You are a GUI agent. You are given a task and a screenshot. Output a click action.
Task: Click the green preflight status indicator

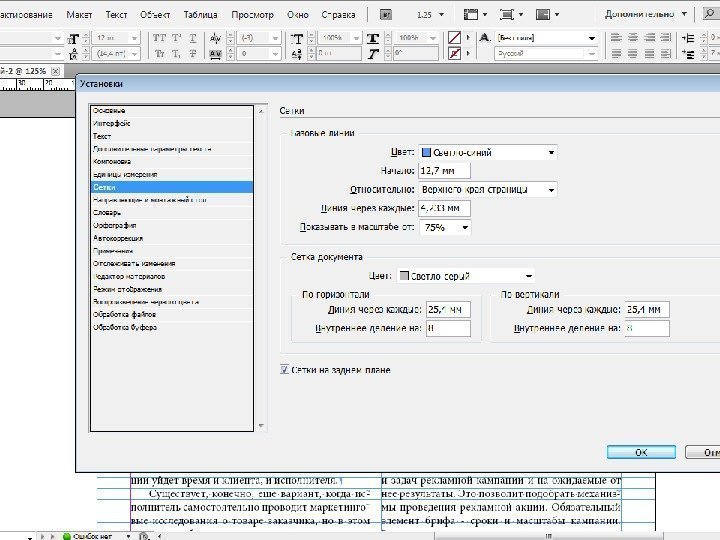pyautogui.click(x=67, y=535)
